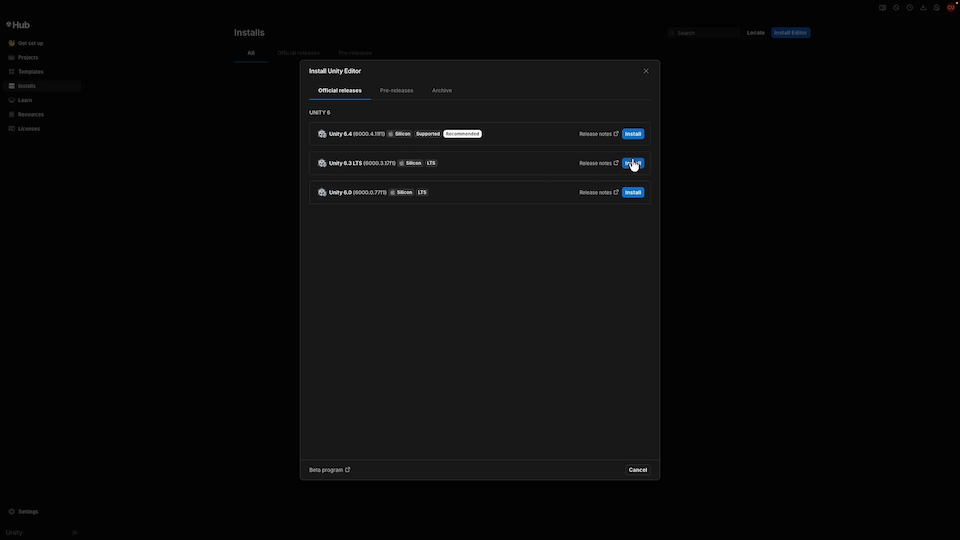Click the Silicon badge on Unity 6.4

pyautogui.click(x=400, y=133)
